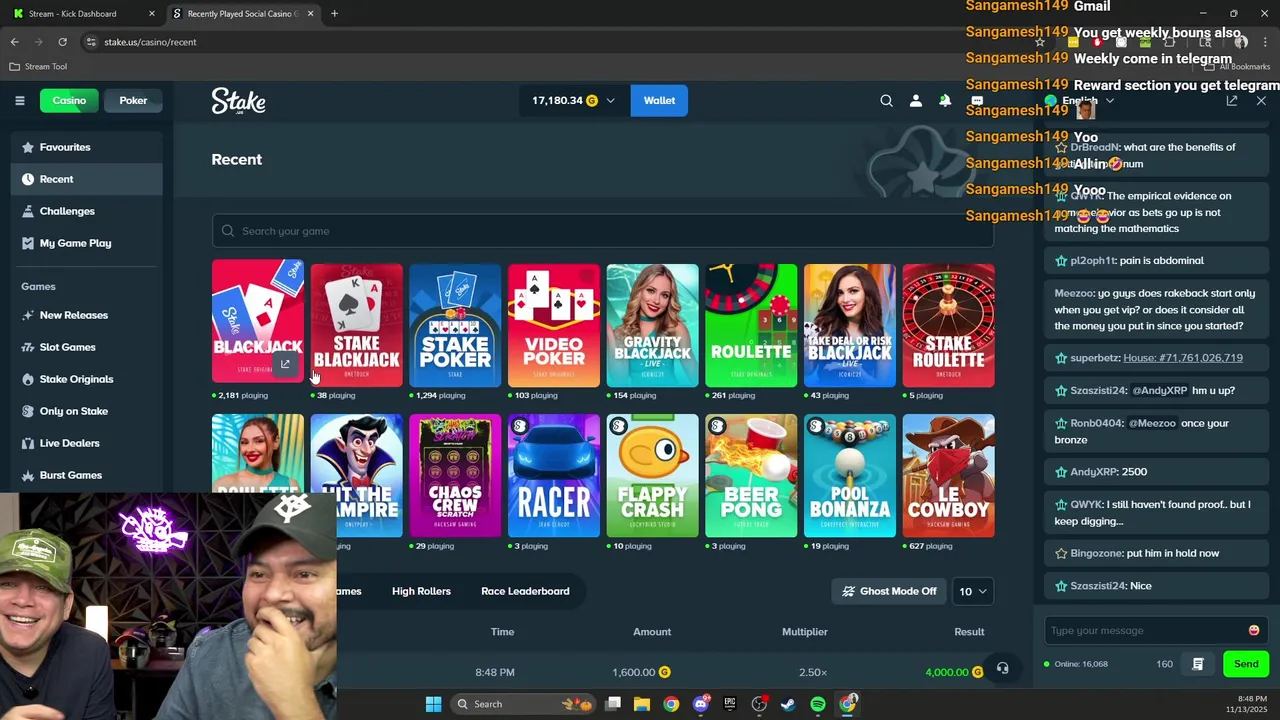Viewport: 1280px width, 720px height.
Task: Open Discord from the taskbar
Action: [x=700, y=704]
